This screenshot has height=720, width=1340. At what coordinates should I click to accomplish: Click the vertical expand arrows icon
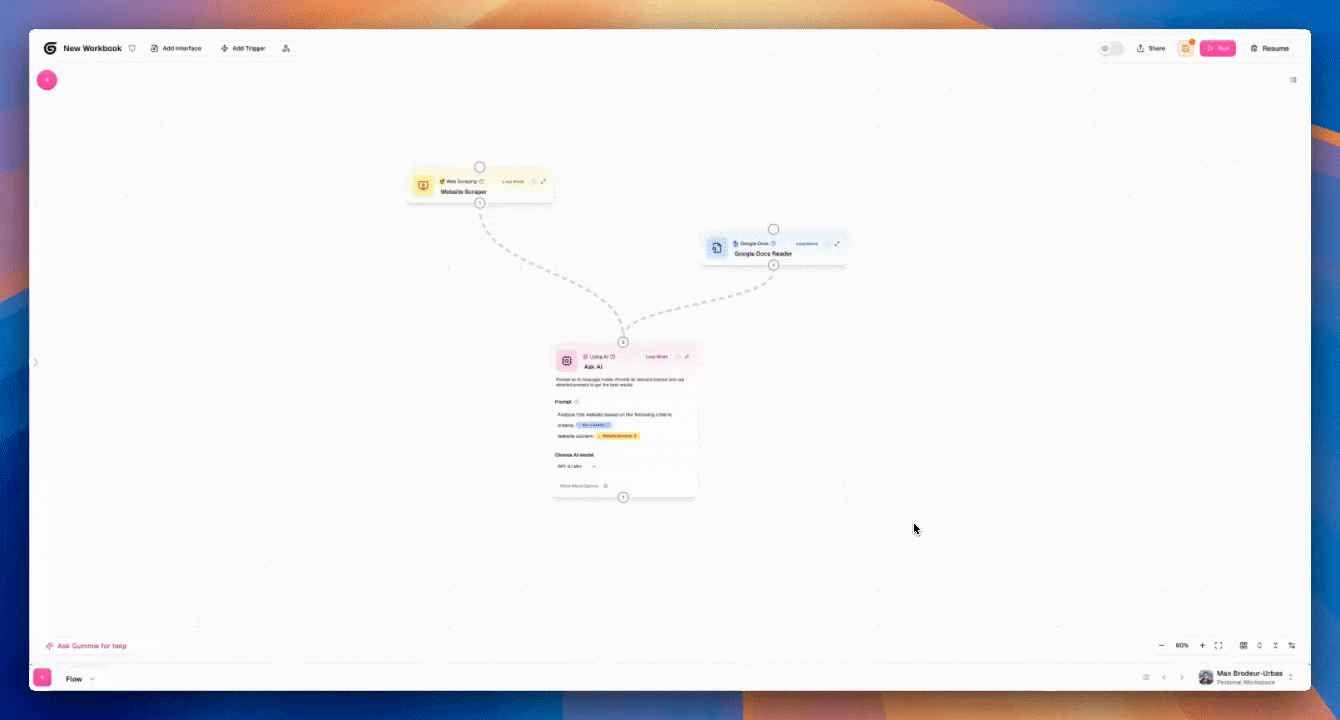(x=1259, y=645)
